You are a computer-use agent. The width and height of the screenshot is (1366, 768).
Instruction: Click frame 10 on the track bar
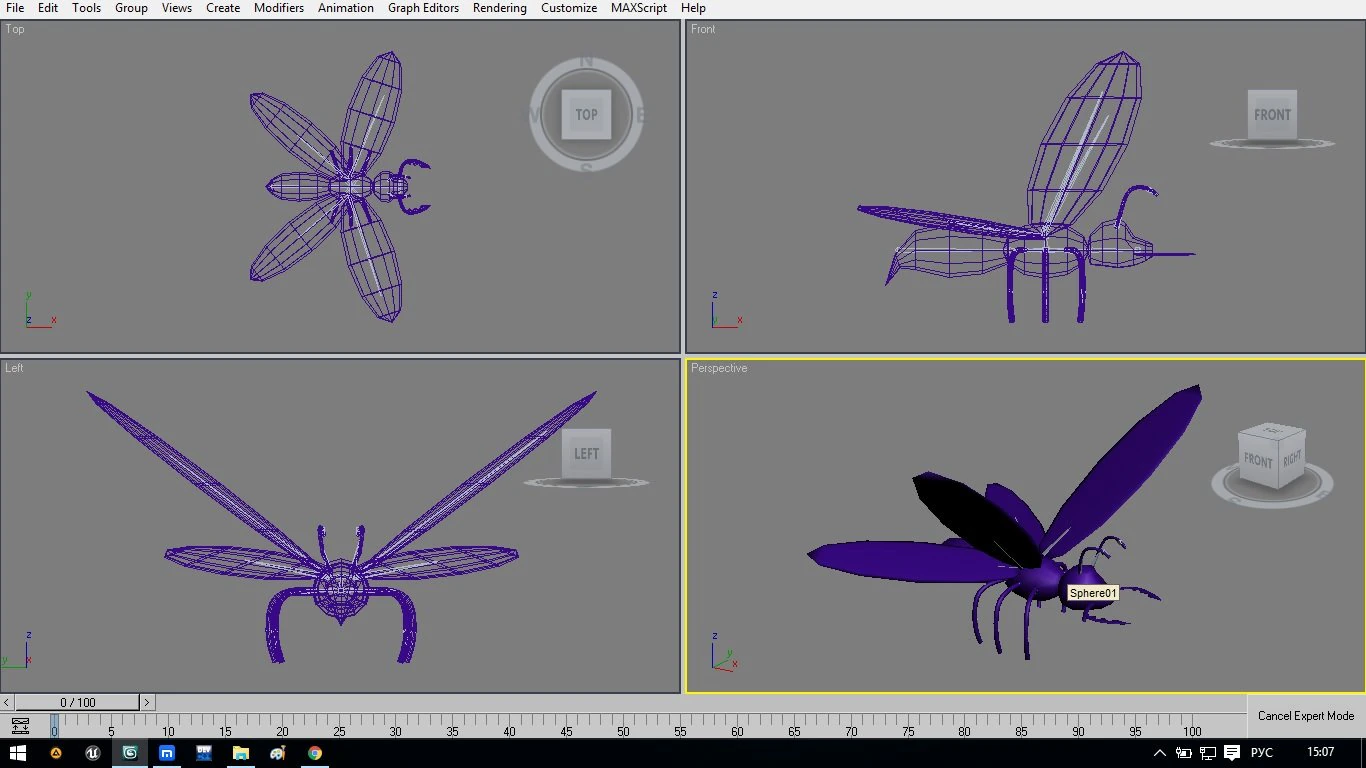click(168, 724)
